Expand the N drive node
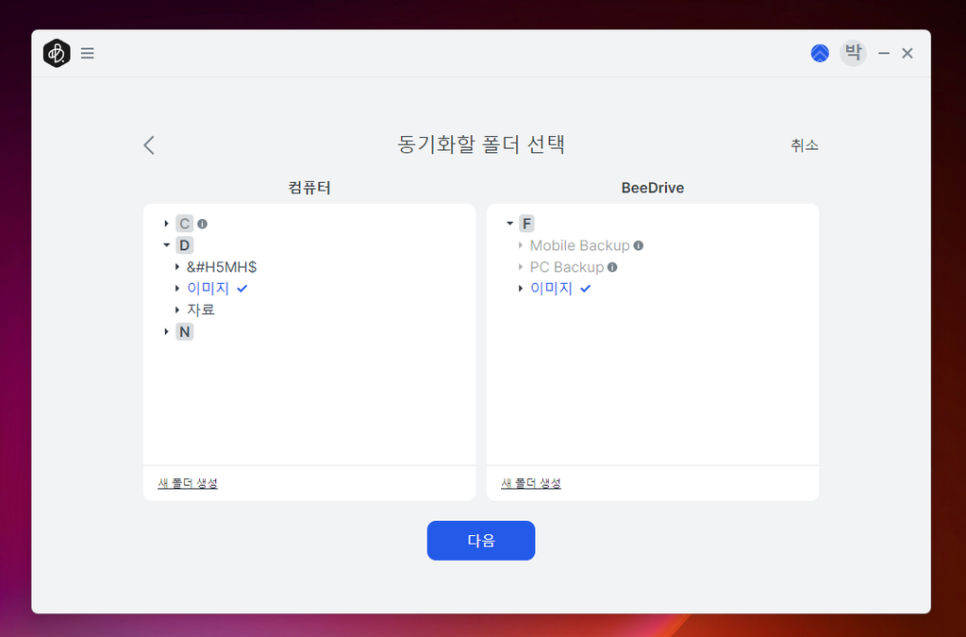966x637 pixels. [x=166, y=331]
